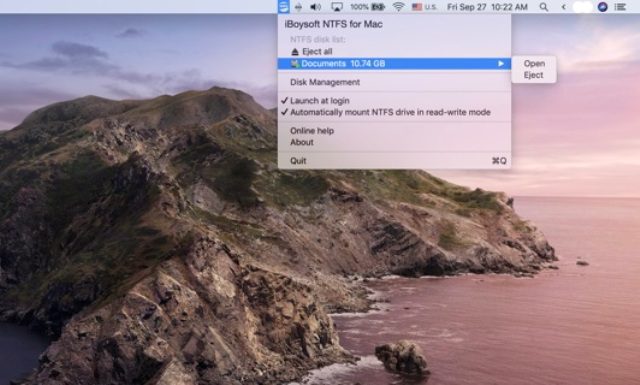Image resolution: width=640 pixels, height=385 pixels.
Task: Open Spotlight search magnifier icon
Action: pyautogui.click(x=544, y=7)
